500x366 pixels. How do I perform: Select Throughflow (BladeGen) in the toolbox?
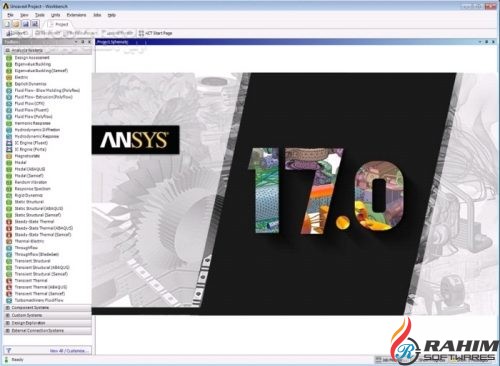click(37, 254)
